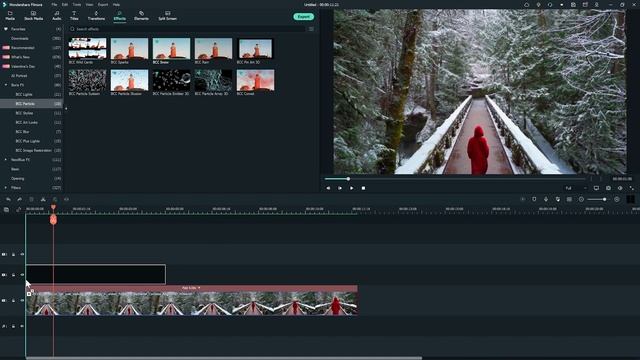Select BCC Rain effect thumbnail
640x360 pixels.
click(213, 49)
